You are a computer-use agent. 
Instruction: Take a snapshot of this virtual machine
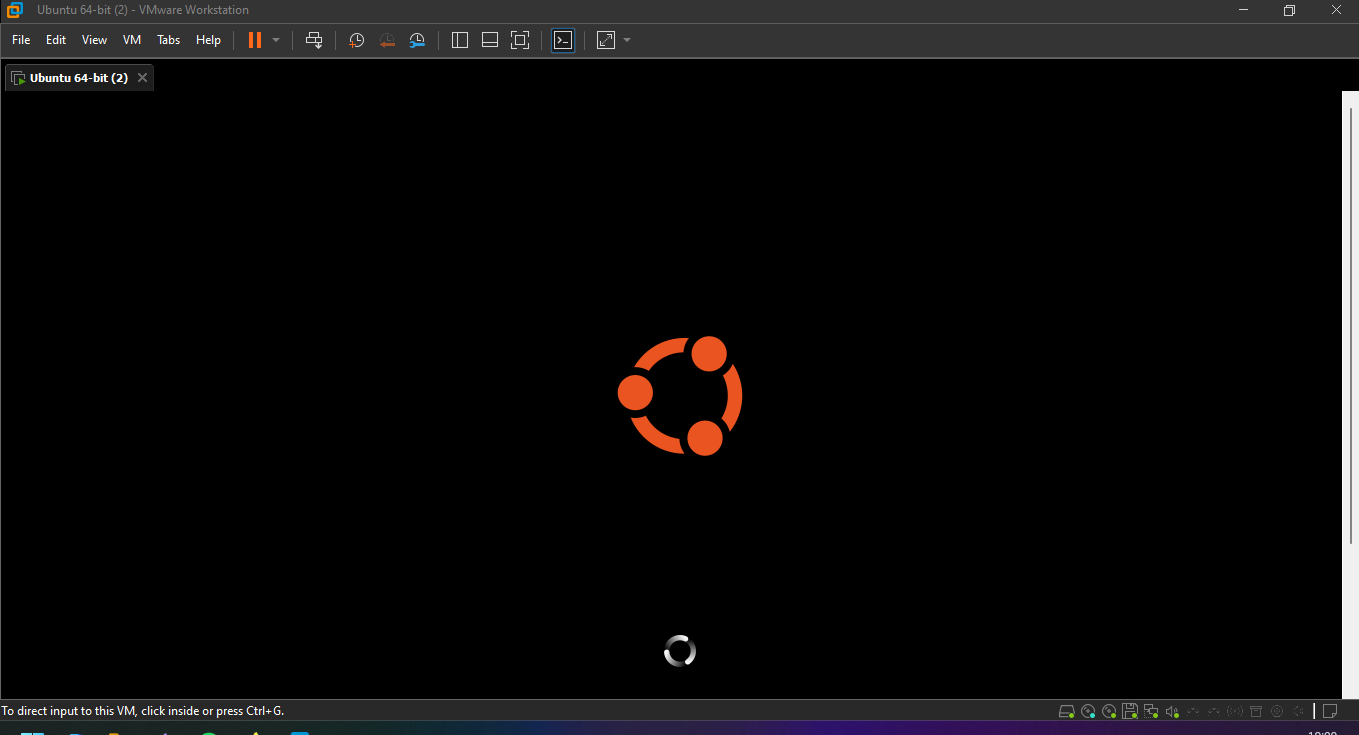tap(356, 40)
